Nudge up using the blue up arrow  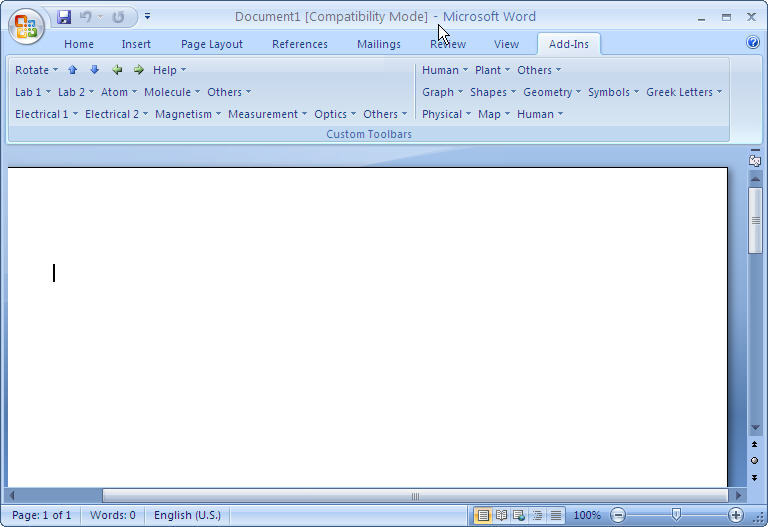click(72, 70)
